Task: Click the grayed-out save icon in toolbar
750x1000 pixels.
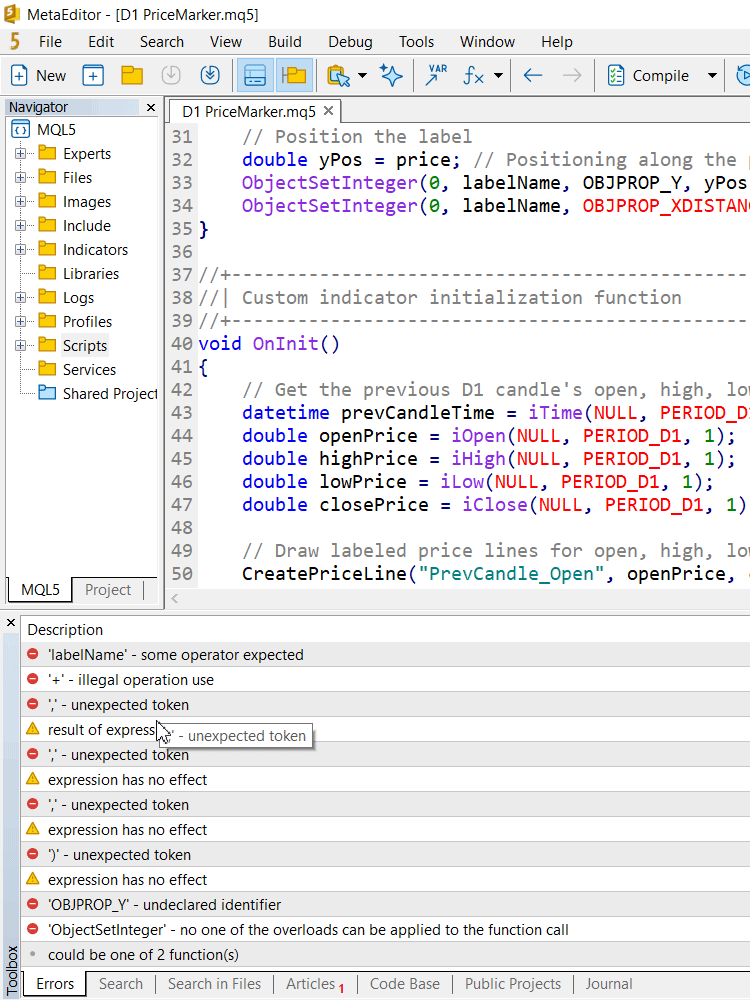Action: [x=171, y=75]
